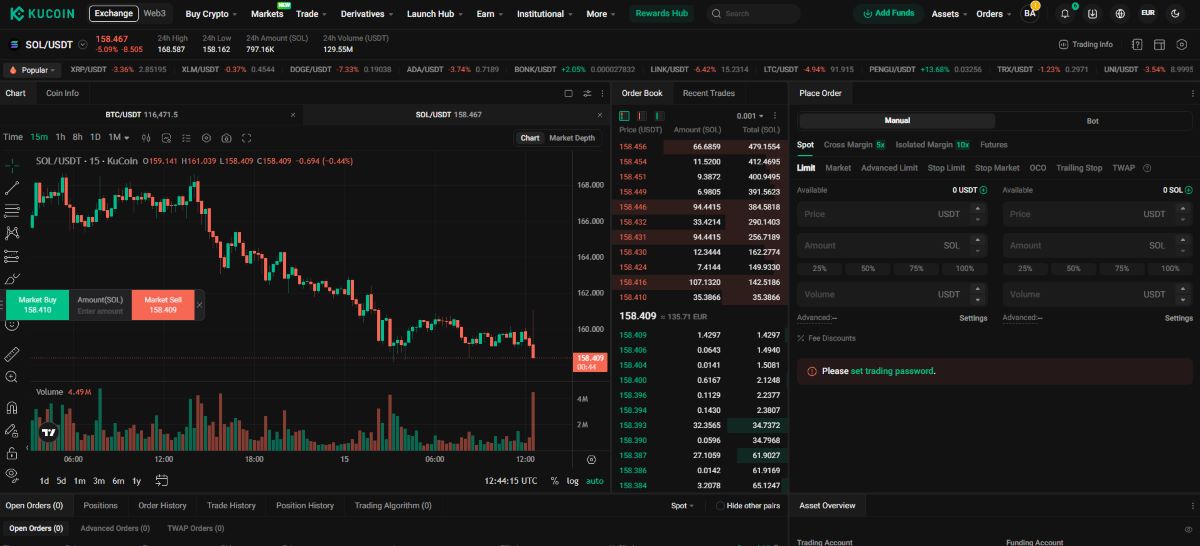Open the Derivatives menu
Image resolution: width=1200 pixels, height=546 pixels.
pos(367,14)
